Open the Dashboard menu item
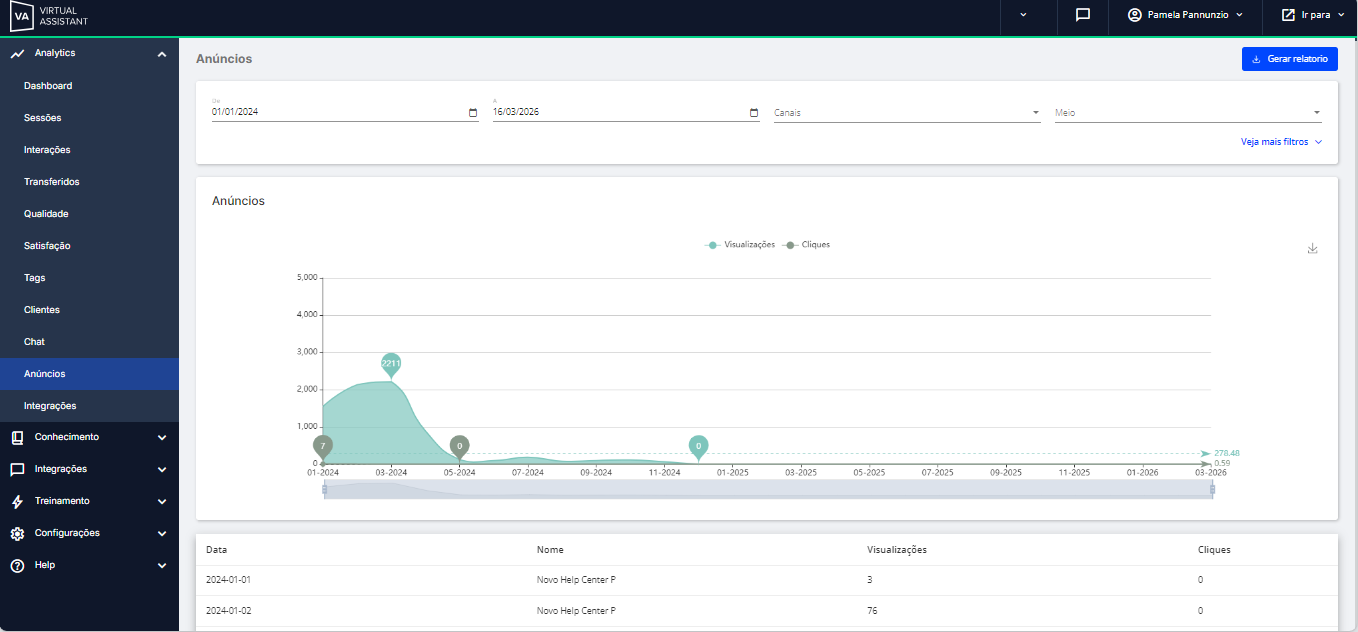Image resolution: width=1358 pixels, height=632 pixels. pos(48,86)
